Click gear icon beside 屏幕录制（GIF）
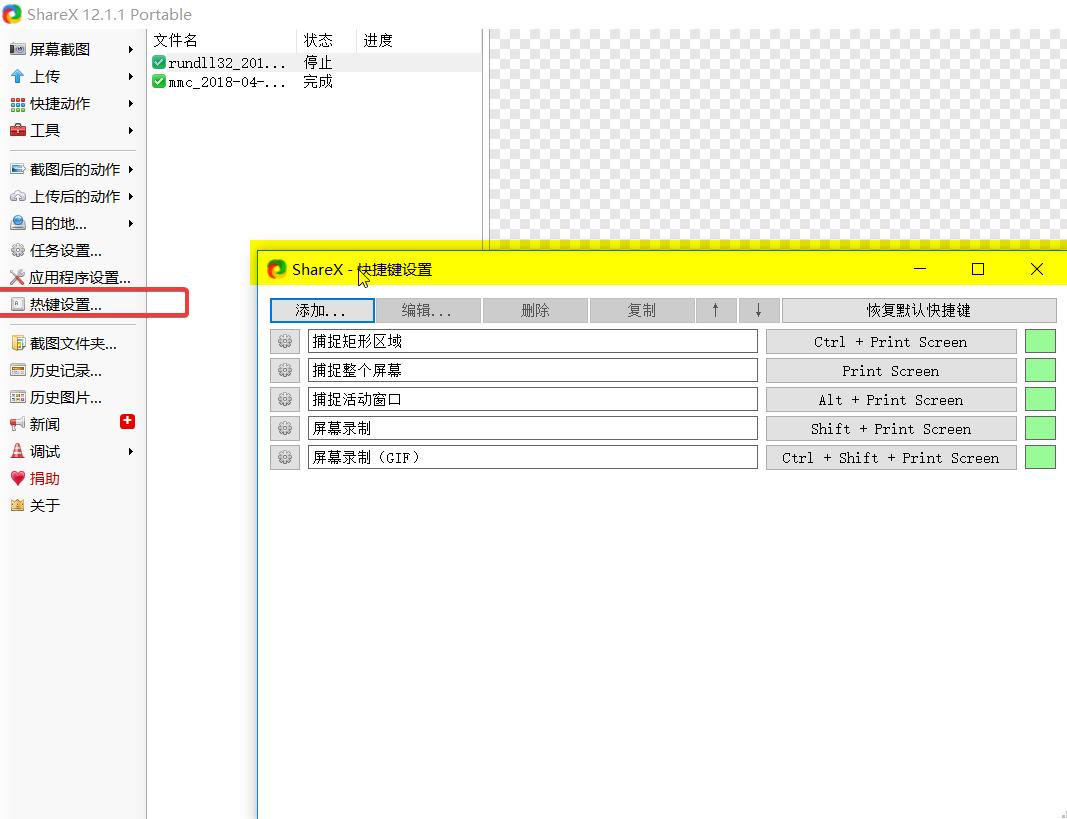Viewport: 1067px width, 819px height. point(285,458)
